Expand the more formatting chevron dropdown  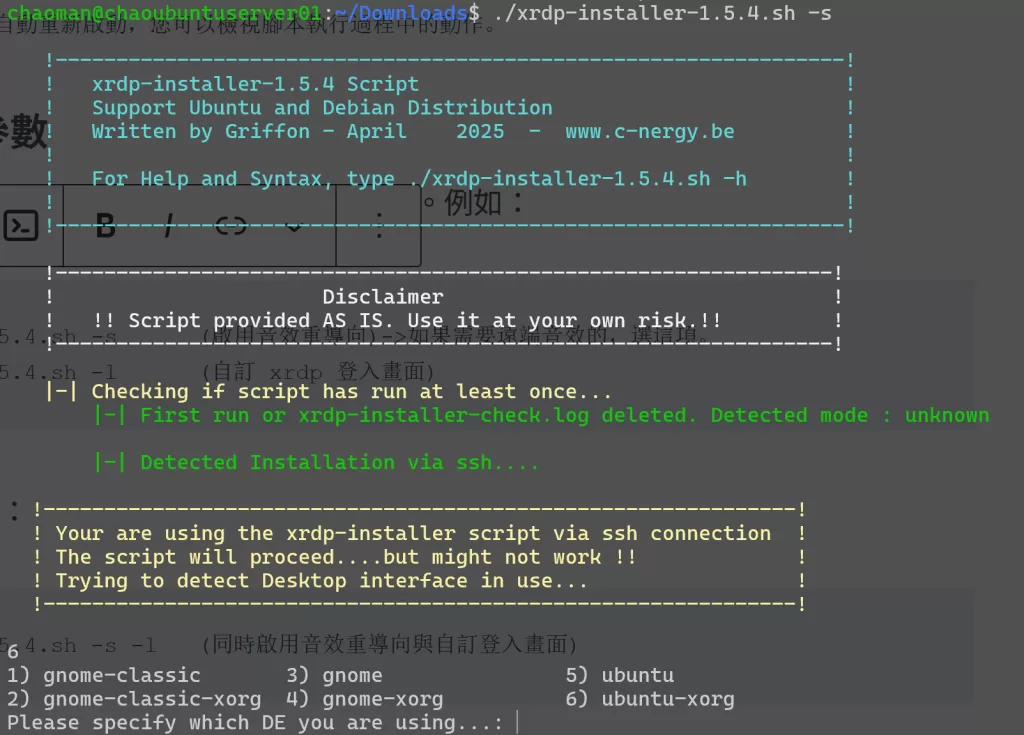tap(293, 227)
